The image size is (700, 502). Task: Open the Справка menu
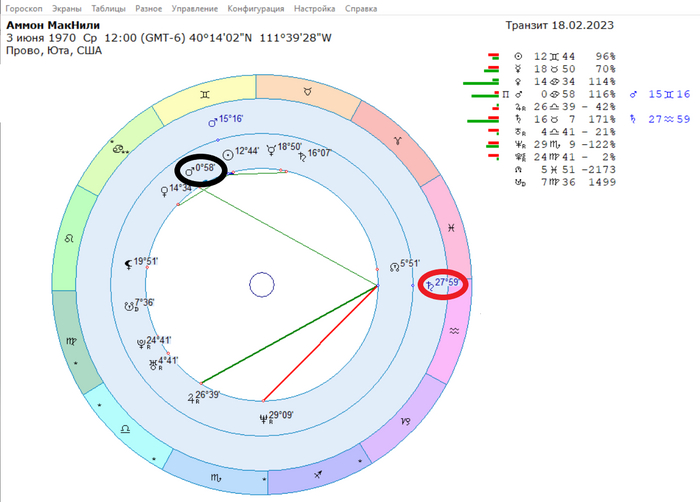pos(361,8)
